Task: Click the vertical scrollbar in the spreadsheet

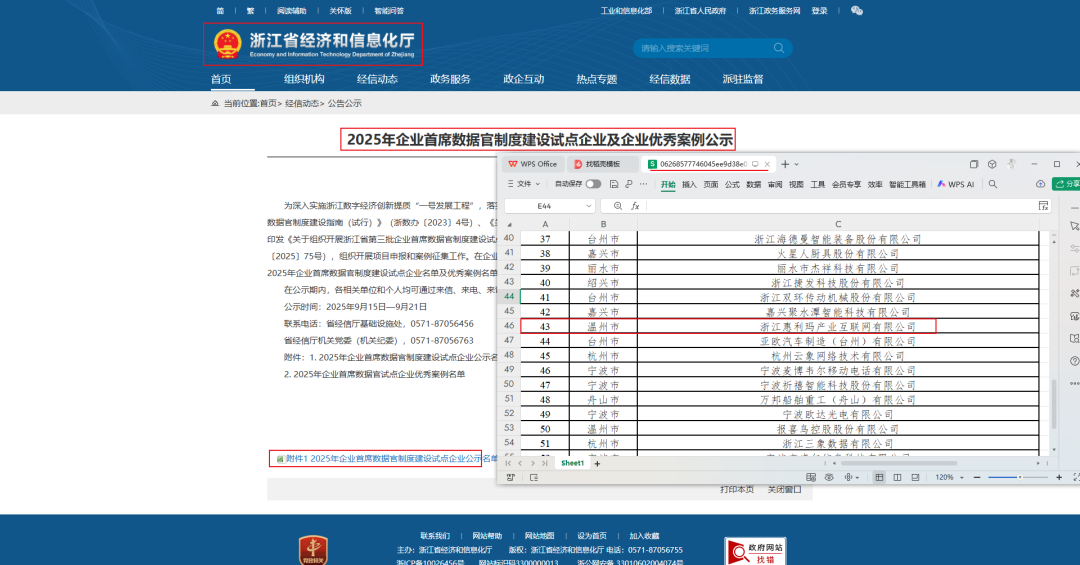Action: (1053, 403)
